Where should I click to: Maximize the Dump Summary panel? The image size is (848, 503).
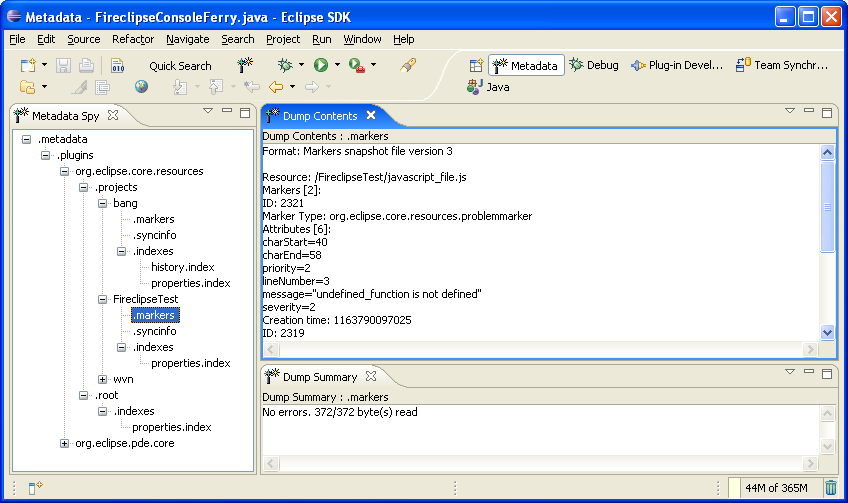click(827, 374)
